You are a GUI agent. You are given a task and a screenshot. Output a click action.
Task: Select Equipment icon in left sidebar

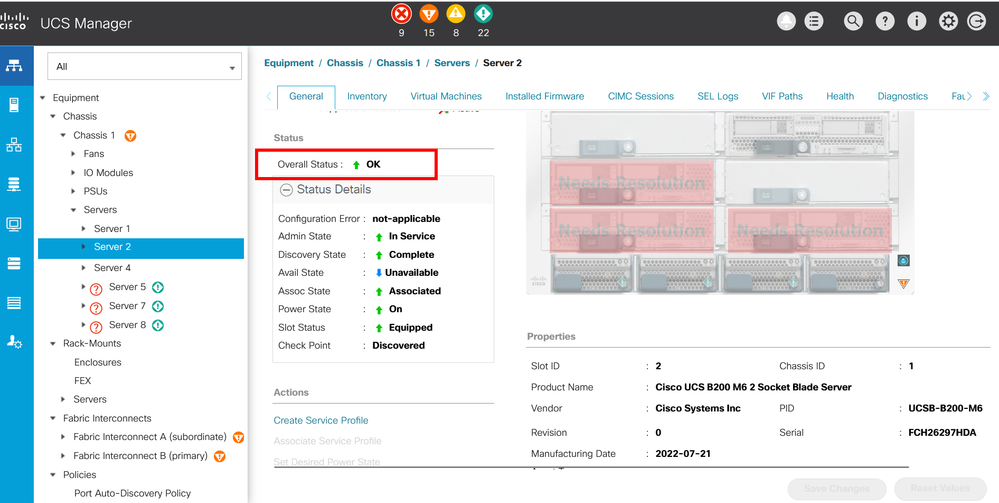[15, 66]
